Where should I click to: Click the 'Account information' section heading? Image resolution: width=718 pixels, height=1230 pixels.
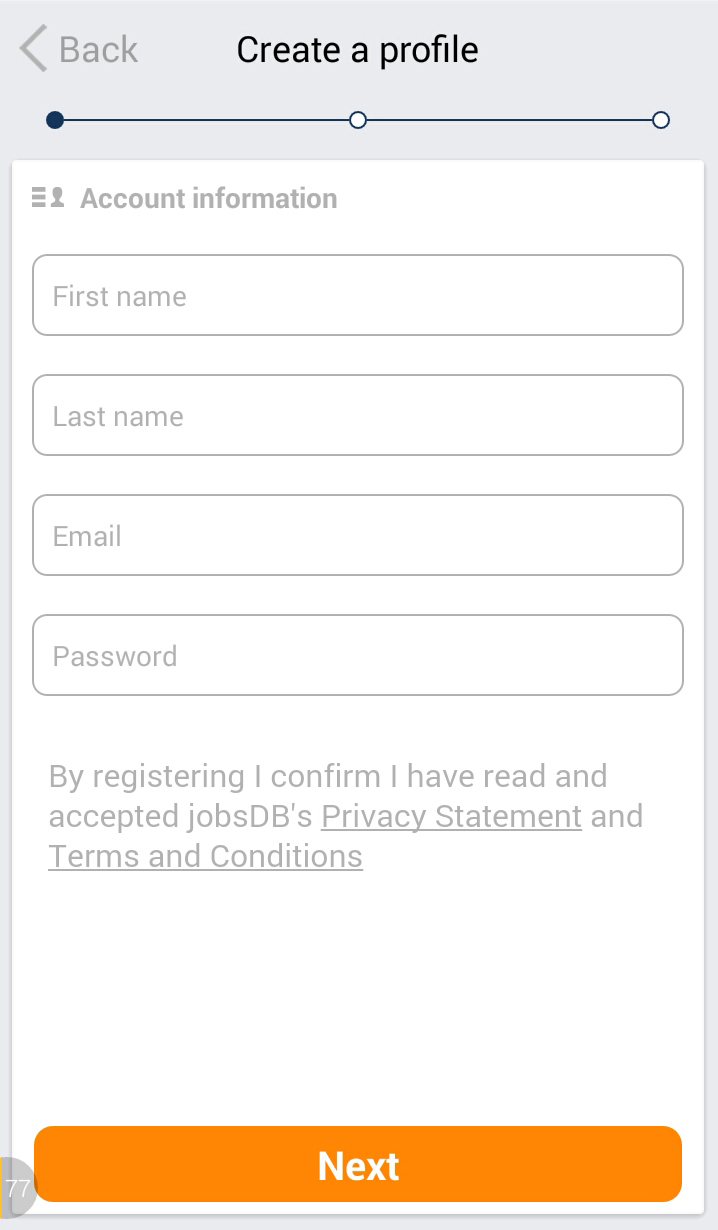pos(208,198)
